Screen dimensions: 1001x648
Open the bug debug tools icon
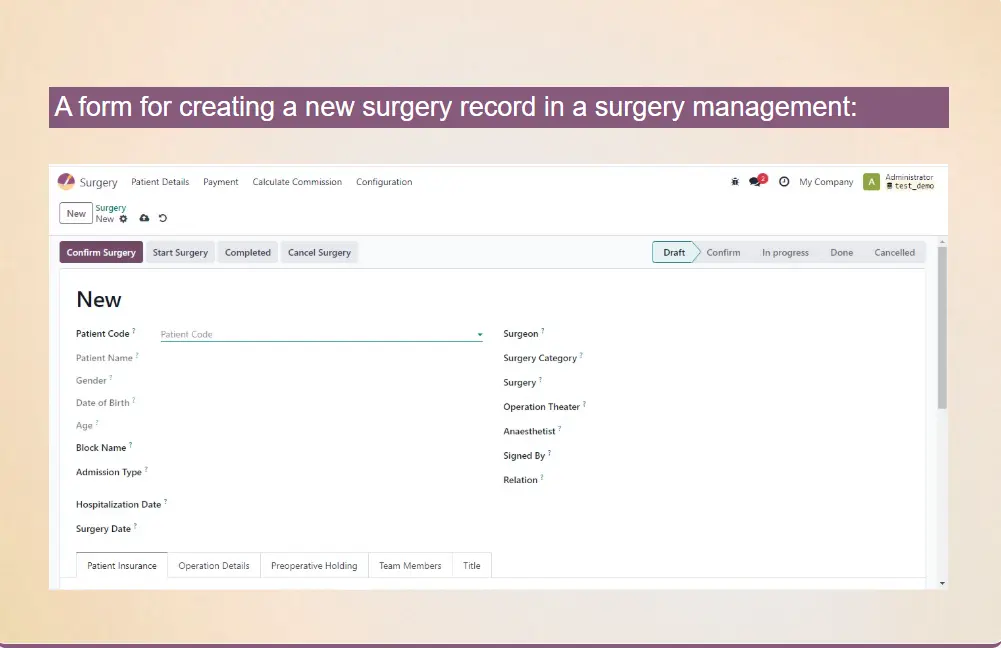tap(735, 182)
